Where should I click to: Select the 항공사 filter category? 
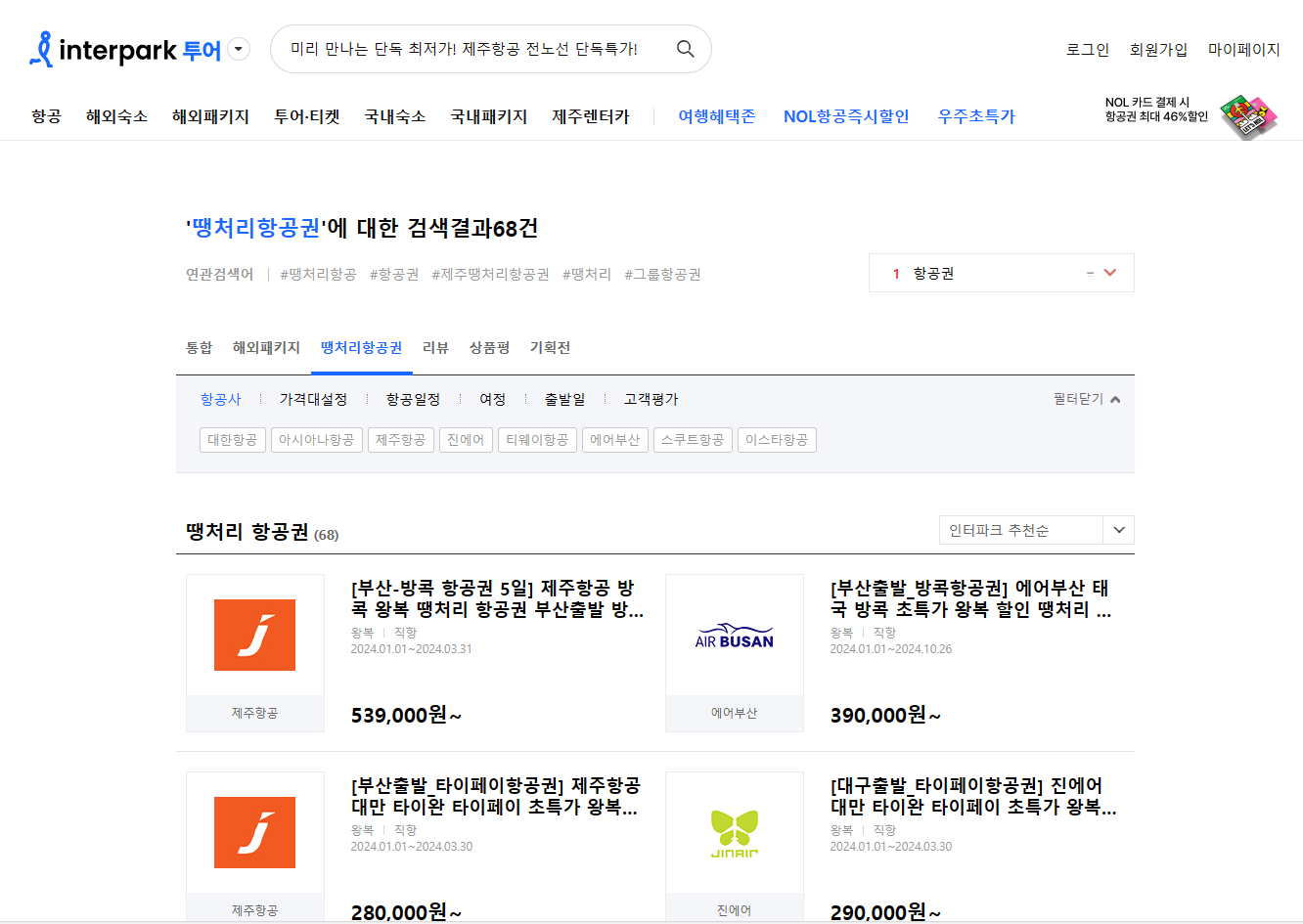point(220,399)
